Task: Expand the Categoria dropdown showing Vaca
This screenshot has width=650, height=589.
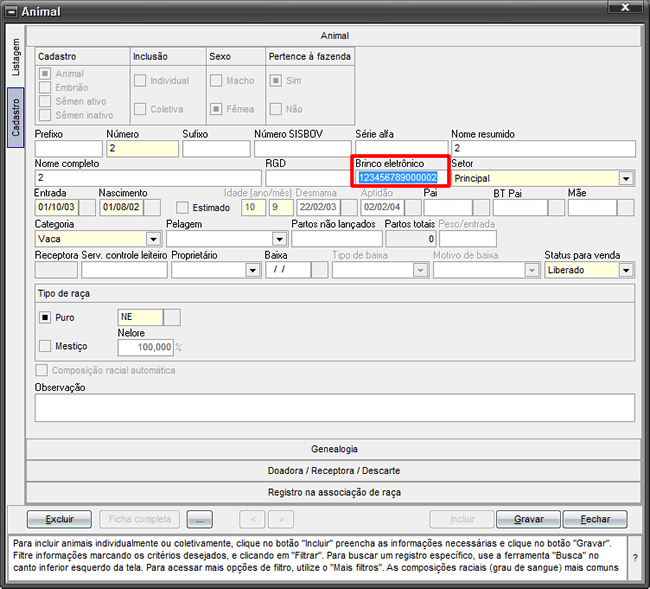Action: [x=153, y=239]
